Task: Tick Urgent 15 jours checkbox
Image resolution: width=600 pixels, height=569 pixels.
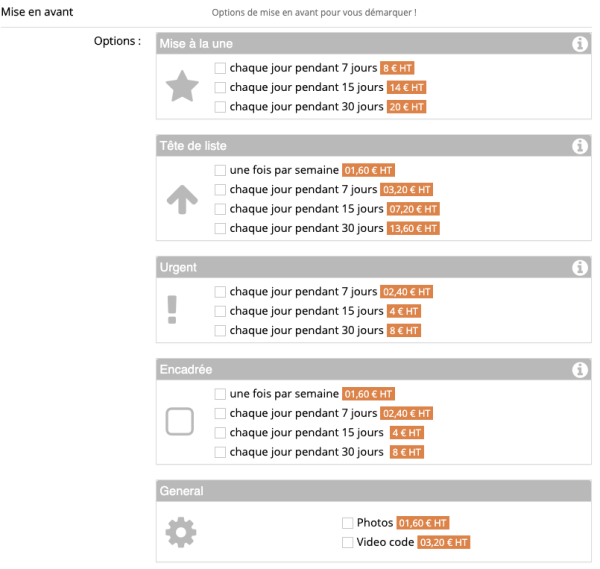Action: [x=220, y=311]
